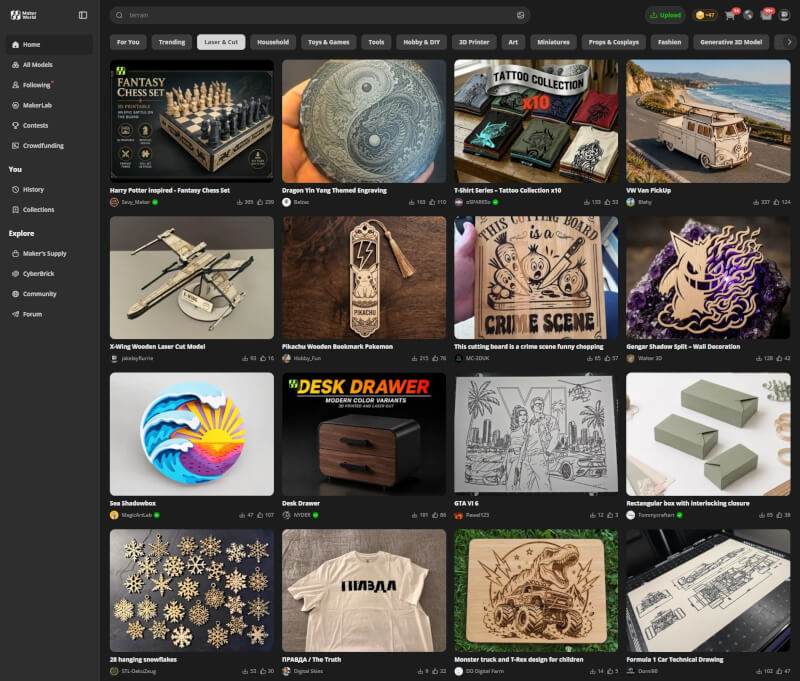Open the Monster truck T-Rex thumbnail
The width and height of the screenshot is (800, 681).
(536, 590)
